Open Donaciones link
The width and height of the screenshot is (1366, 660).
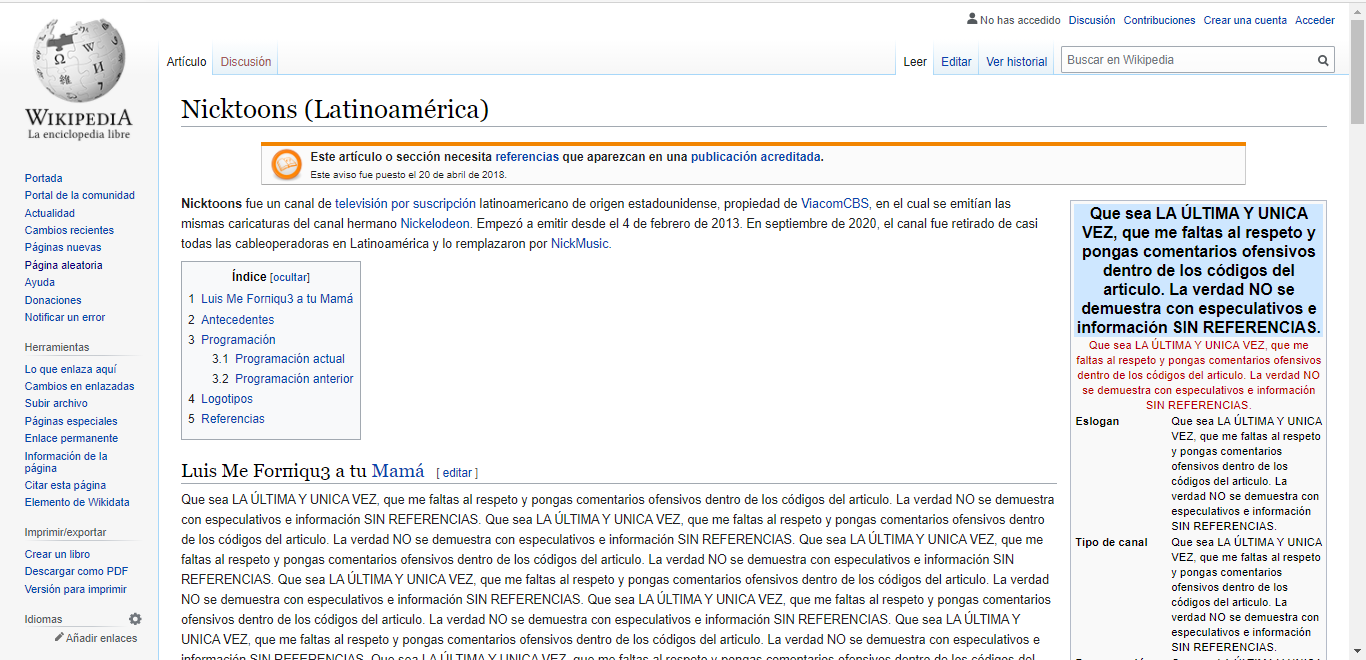53,300
